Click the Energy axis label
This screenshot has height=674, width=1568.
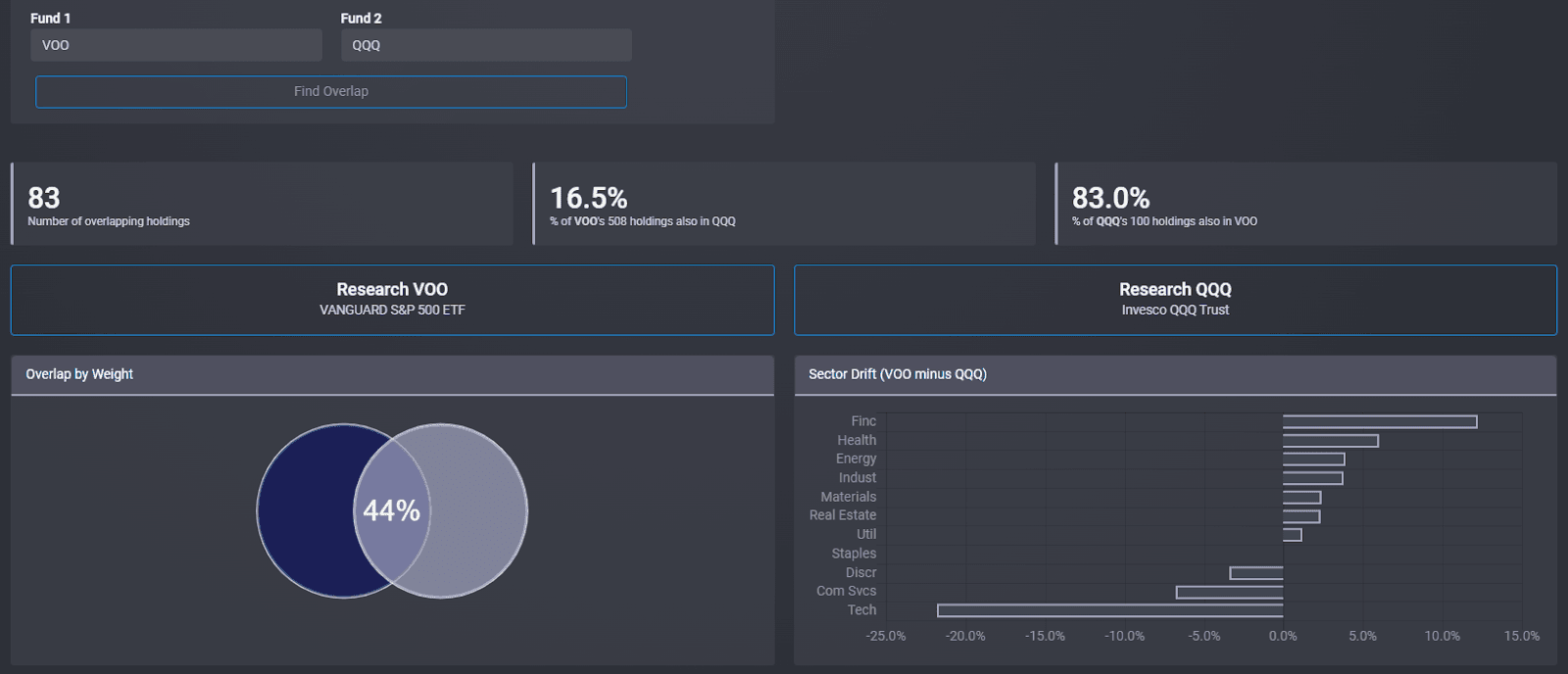[x=856, y=458]
